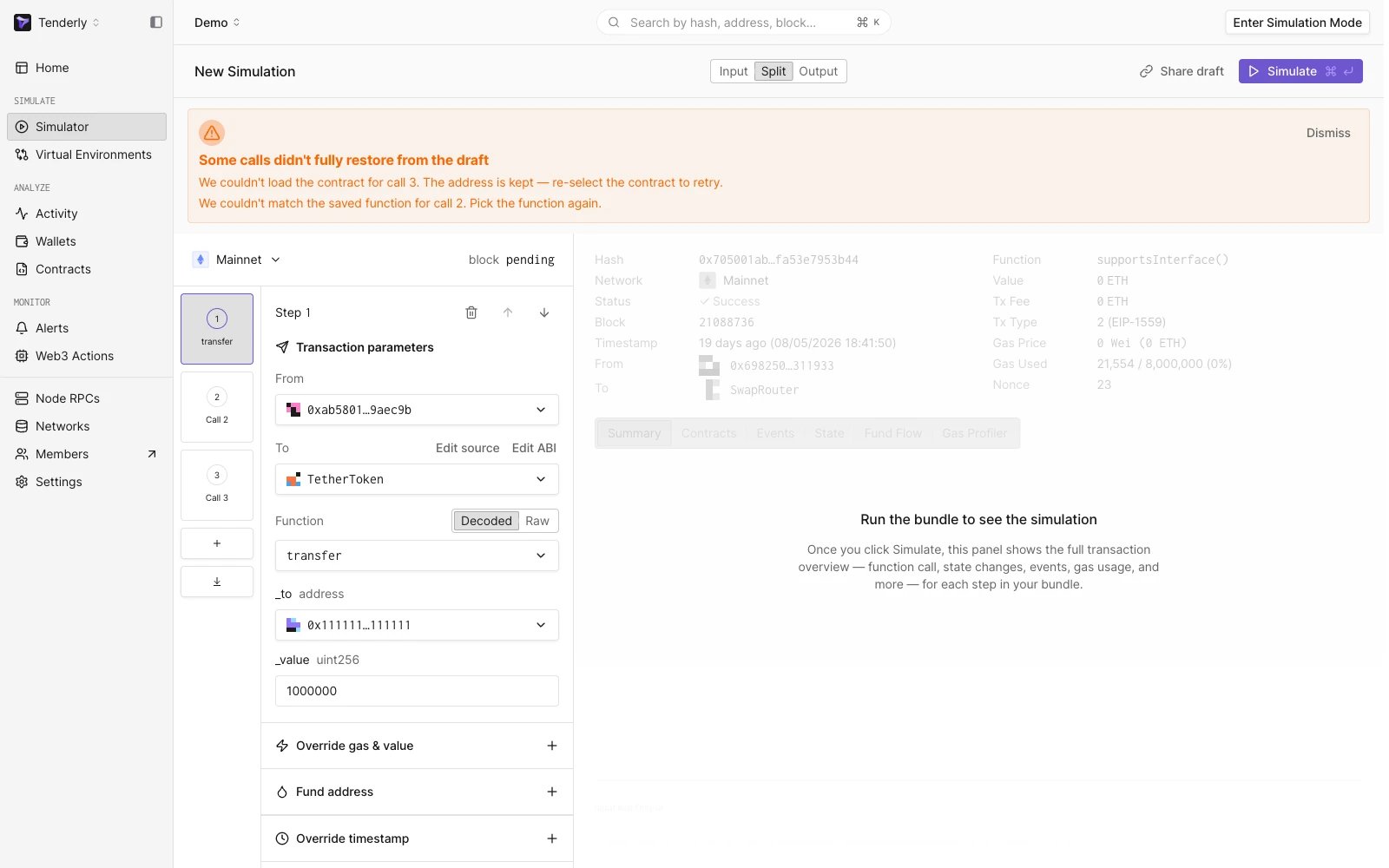Click the block pending value
The height and width of the screenshot is (868, 1389).
(530, 260)
